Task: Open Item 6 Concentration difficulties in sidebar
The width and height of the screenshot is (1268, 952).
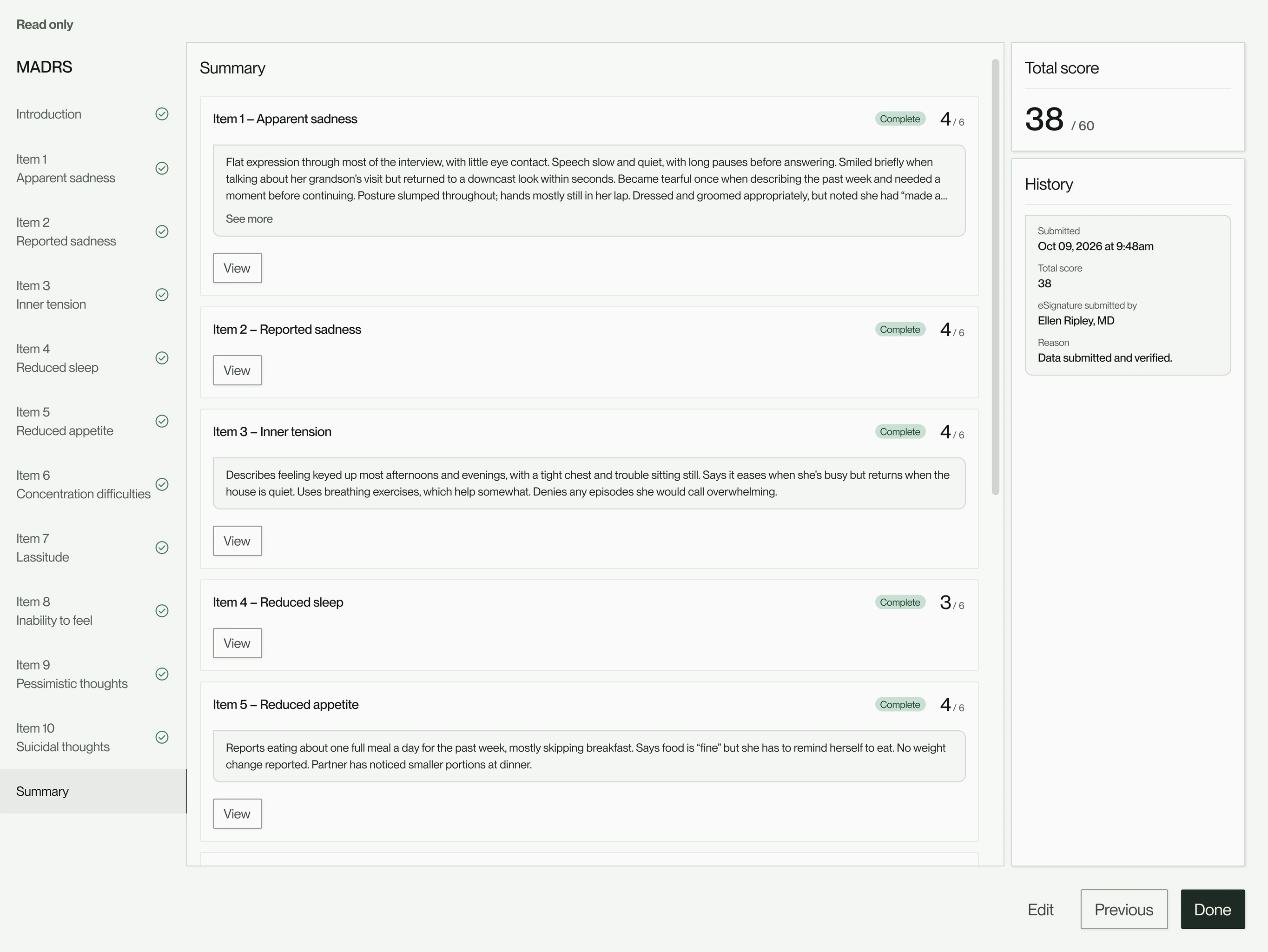Action: pyautogui.click(x=93, y=484)
